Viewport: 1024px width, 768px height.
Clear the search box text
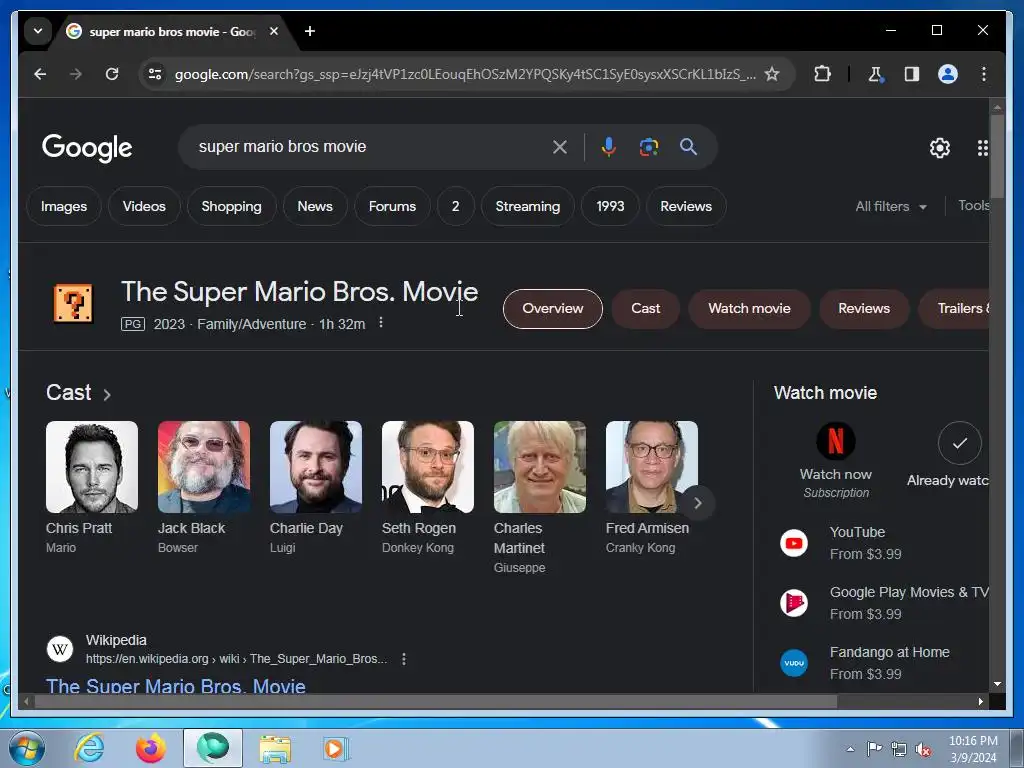coord(560,147)
